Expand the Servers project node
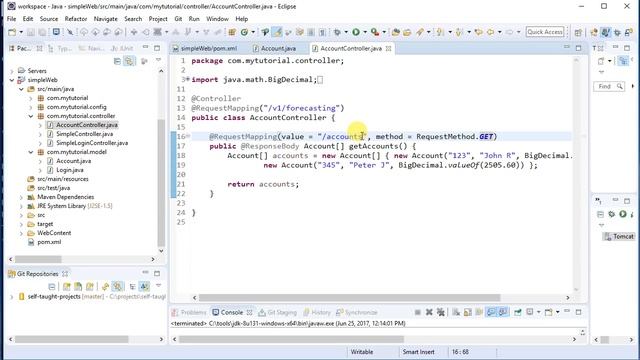Viewport: 640px width, 360px height. [12, 71]
